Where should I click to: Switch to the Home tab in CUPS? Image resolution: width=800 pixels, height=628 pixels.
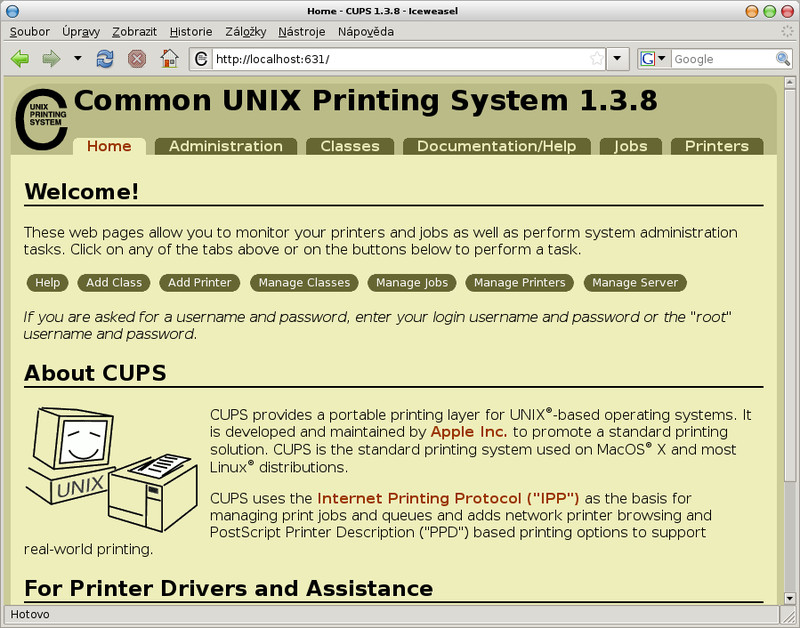click(109, 146)
